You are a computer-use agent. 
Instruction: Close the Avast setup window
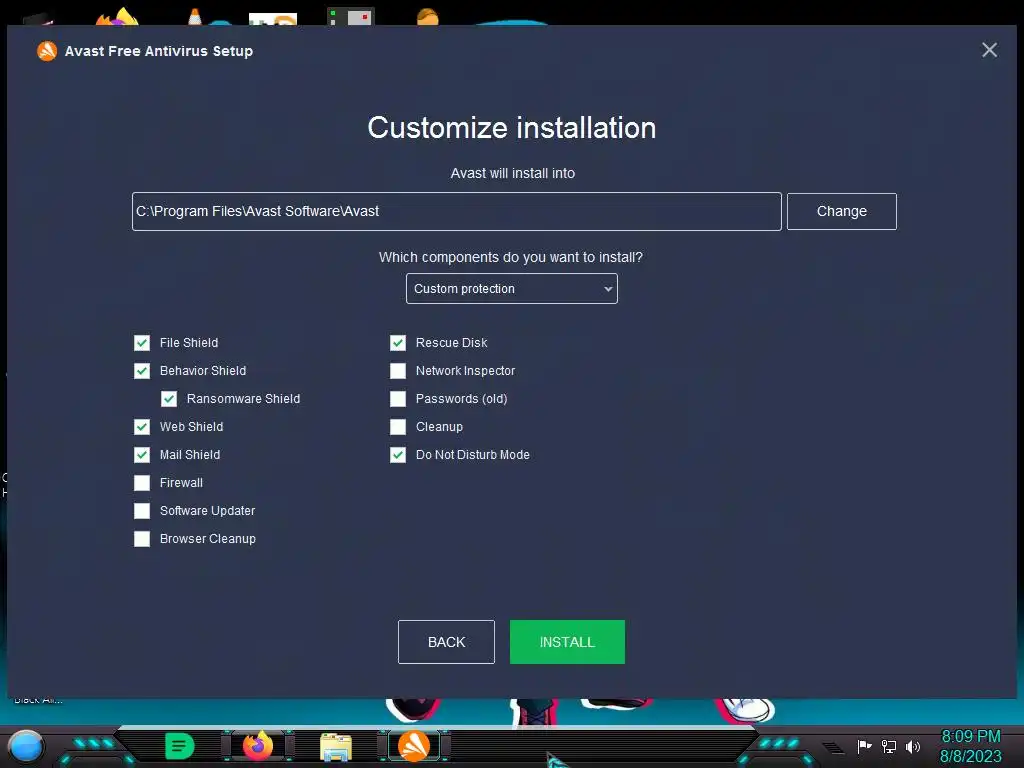click(989, 50)
